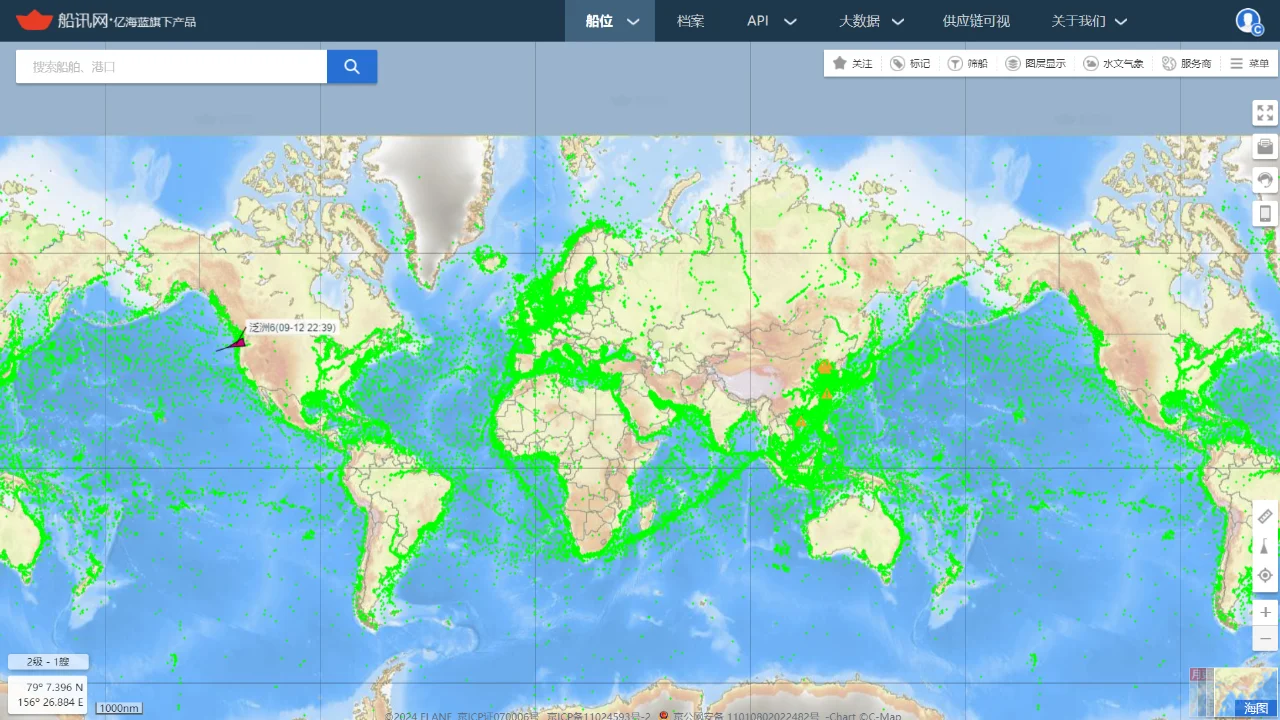Open the 关注 star favorites panel
The height and width of the screenshot is (720, 1280).
(x=852, y=63)
